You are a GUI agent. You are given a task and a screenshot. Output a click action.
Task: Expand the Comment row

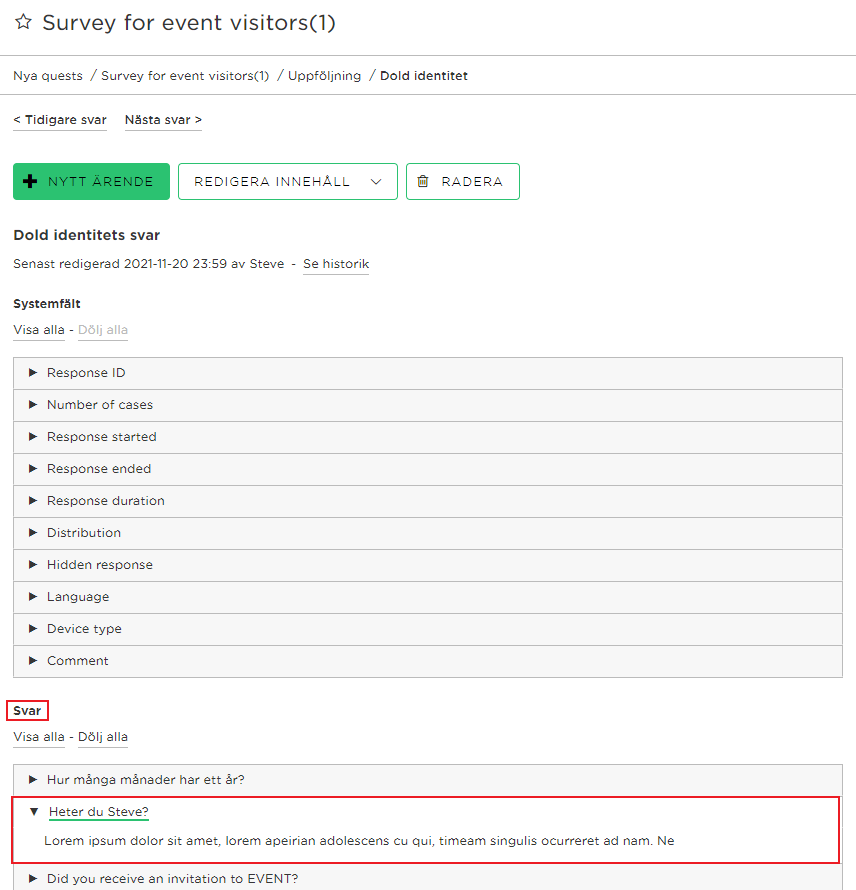click(427, 661)
